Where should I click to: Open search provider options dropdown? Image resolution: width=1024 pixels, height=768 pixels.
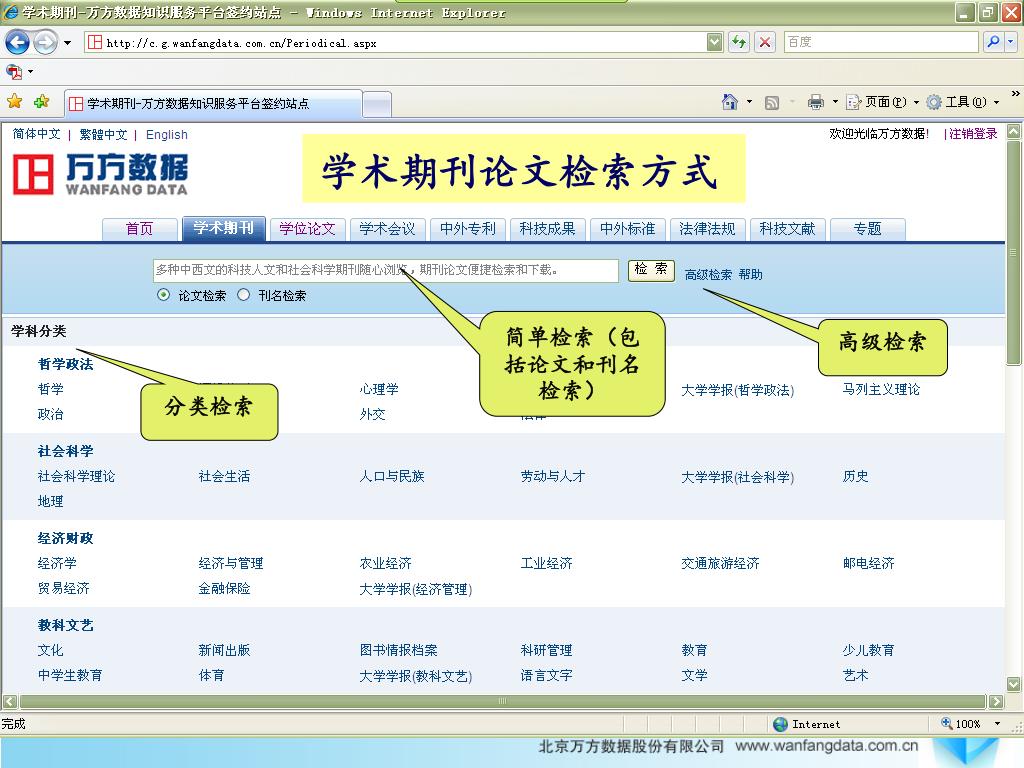(x=1011, y=42)
